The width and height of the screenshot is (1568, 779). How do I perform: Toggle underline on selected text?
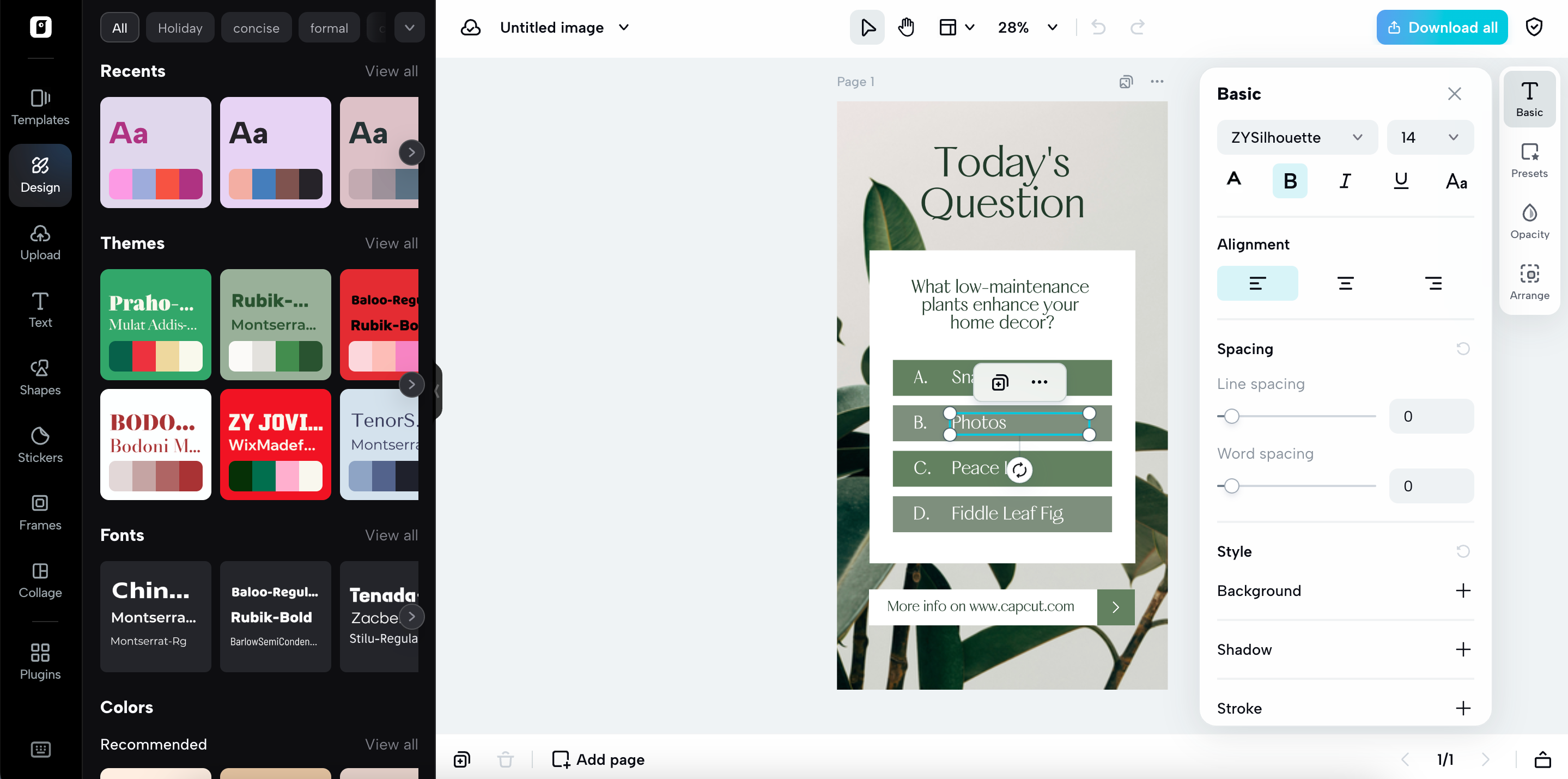pyautogui.click(x=1401, y=180)
